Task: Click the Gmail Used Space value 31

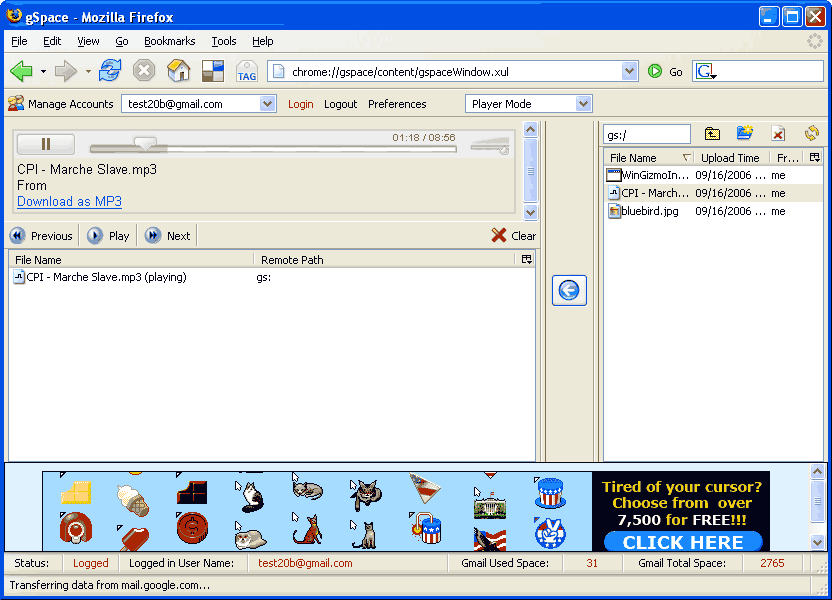Action: coord(592,563)
